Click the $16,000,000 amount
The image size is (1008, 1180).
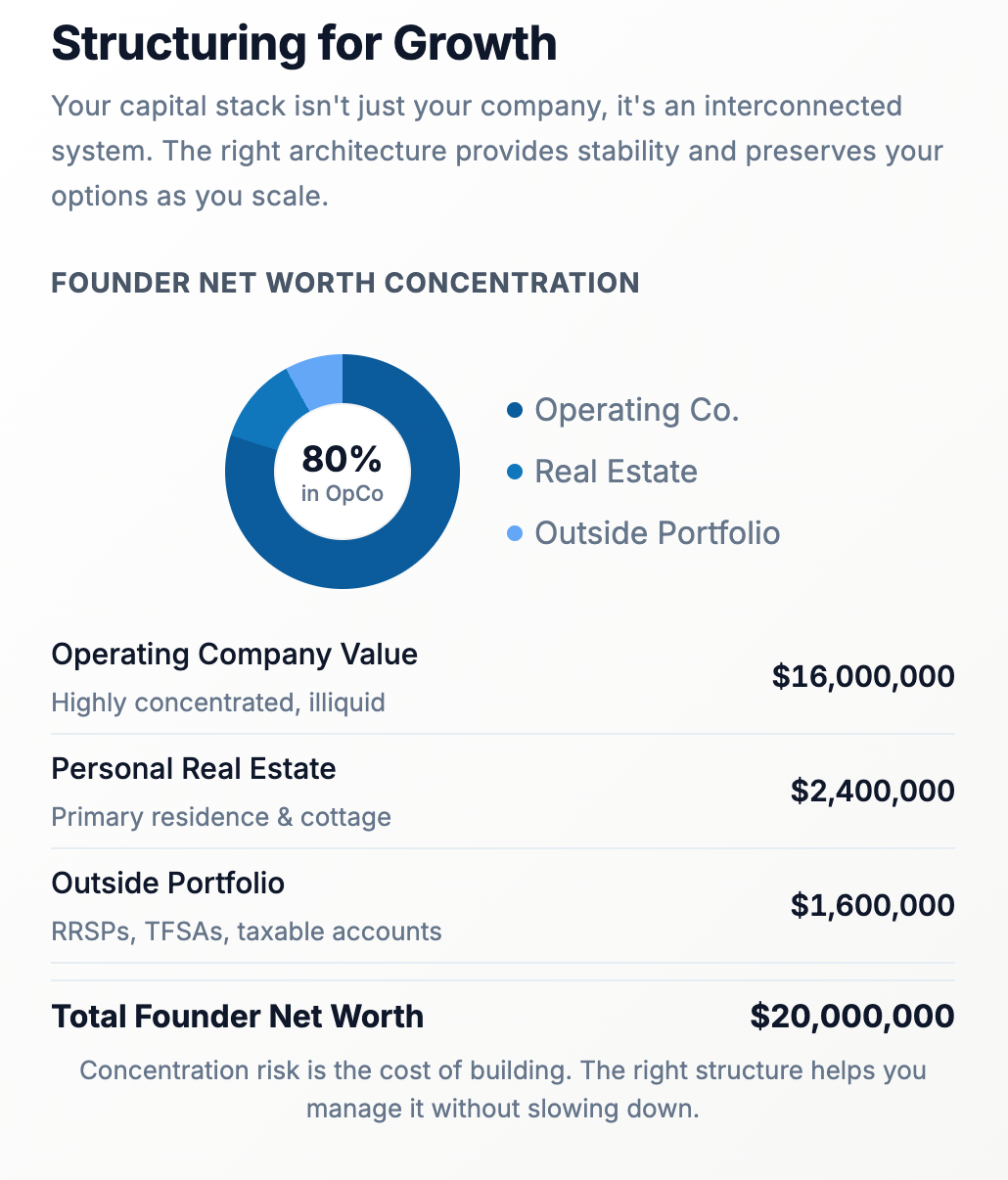[x=863, y=676]
